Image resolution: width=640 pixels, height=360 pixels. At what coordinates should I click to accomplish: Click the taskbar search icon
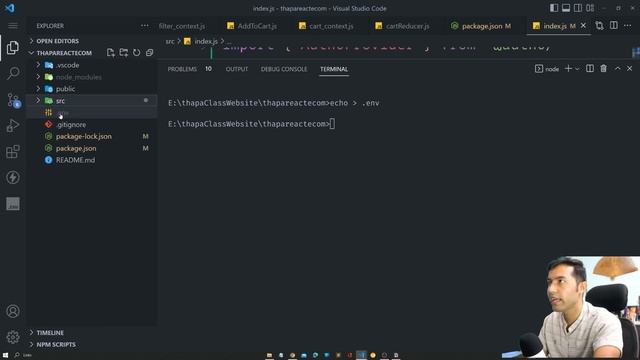click(17, 355)
